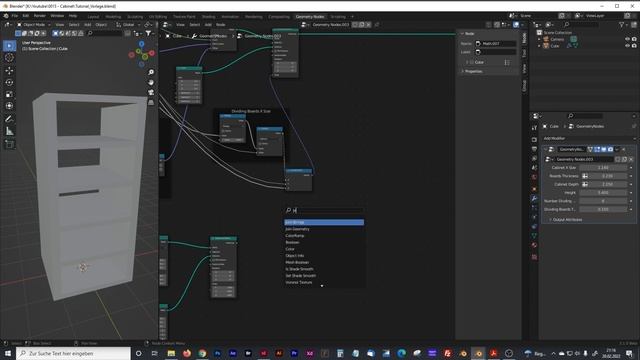The height and width of the screenshot is (360, 640).
Task: Select the Rotate tool in viewport toolbar
Action: coord(9,82)
